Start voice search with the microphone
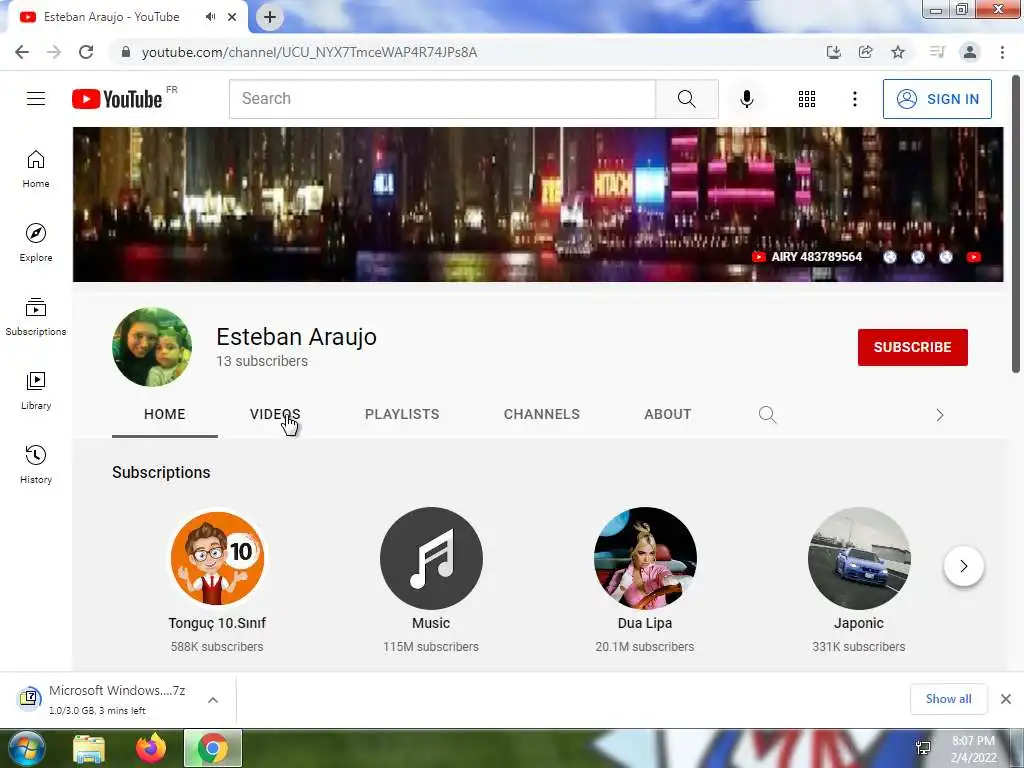This screenshot has height=768, width=1024. point(747,99)
